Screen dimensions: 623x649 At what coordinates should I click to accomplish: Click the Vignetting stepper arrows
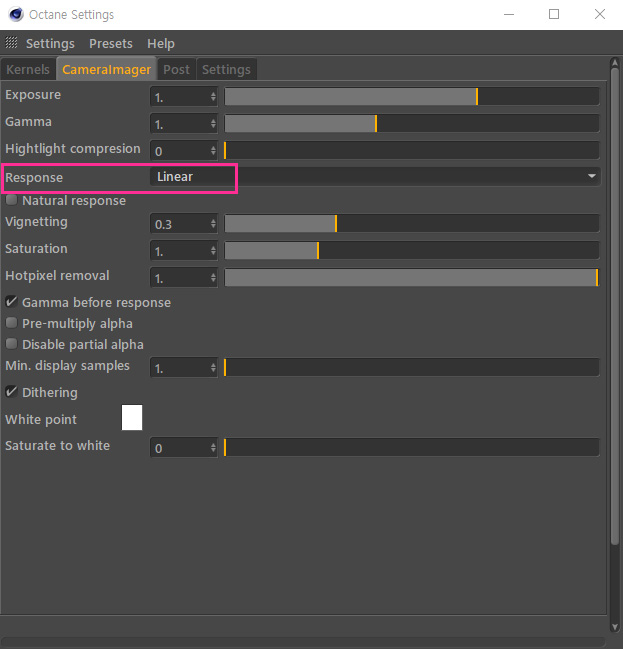[213, 224]
